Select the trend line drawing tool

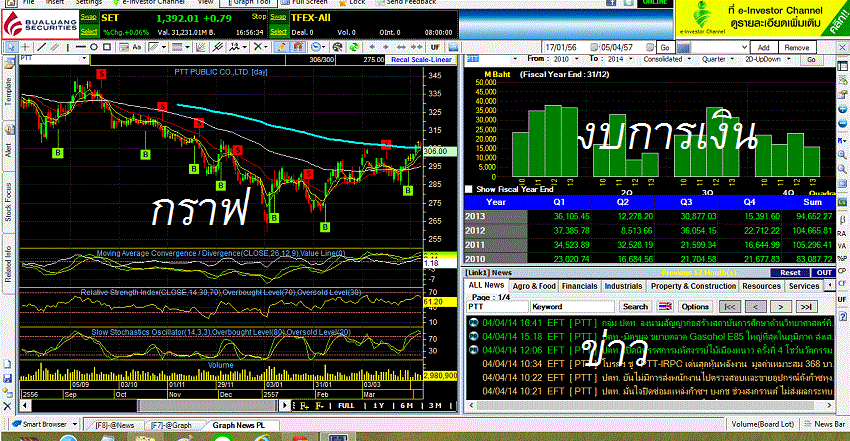point(42,47)
